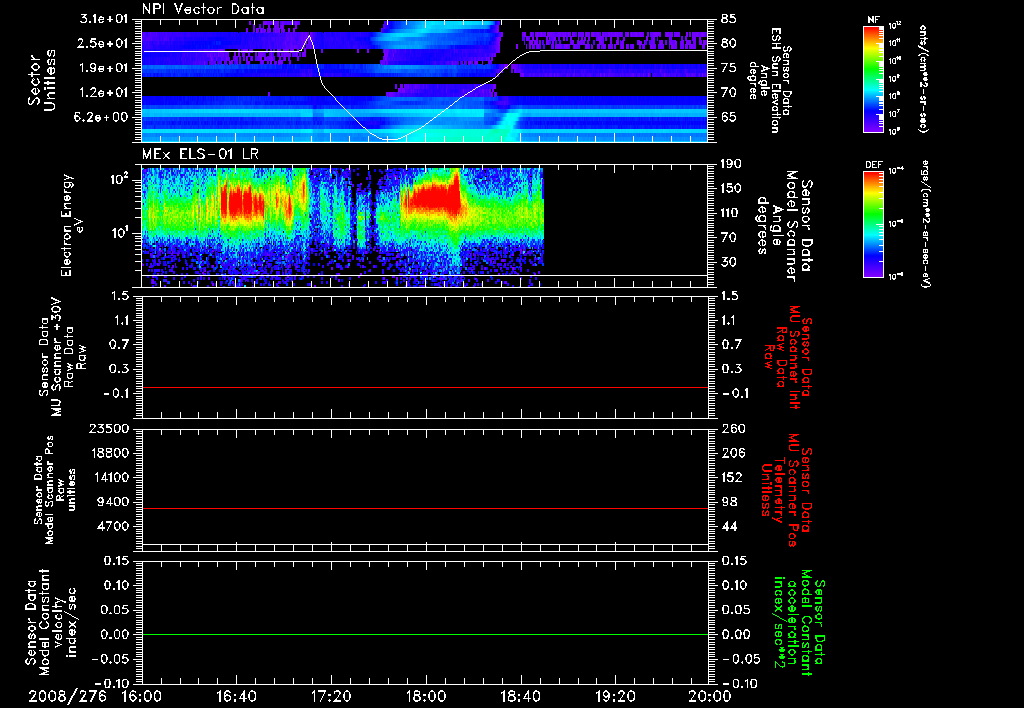Click the '16:00' time tick label

[142, 696]
